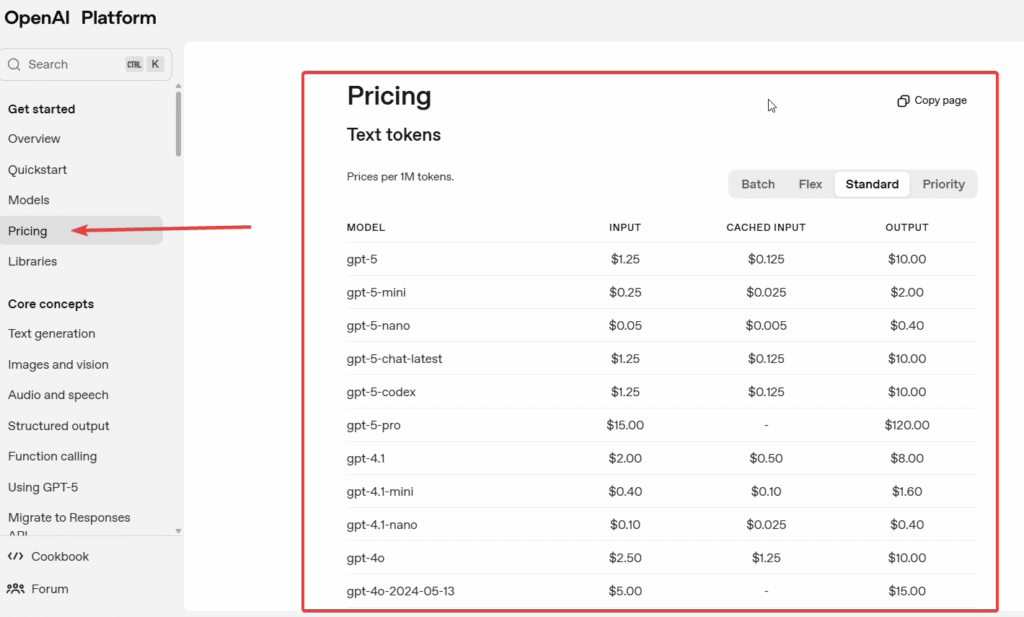Open the Pricing sidebar item
Screen dimensions: 1024x617
28,231
